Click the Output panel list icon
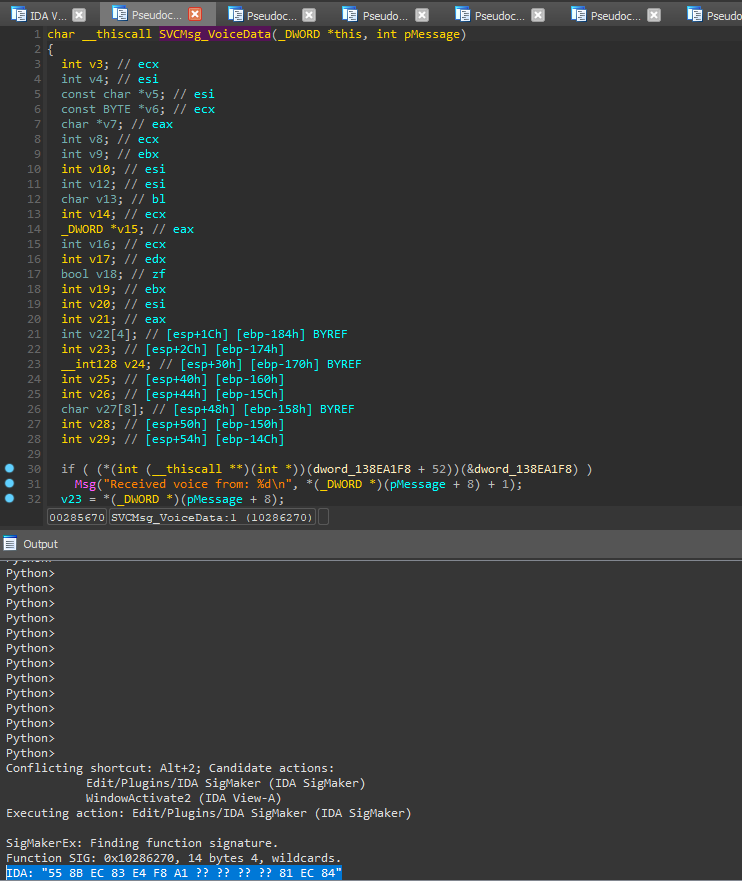The height and width of the screenshot is (881, 742). coord(10,543)
